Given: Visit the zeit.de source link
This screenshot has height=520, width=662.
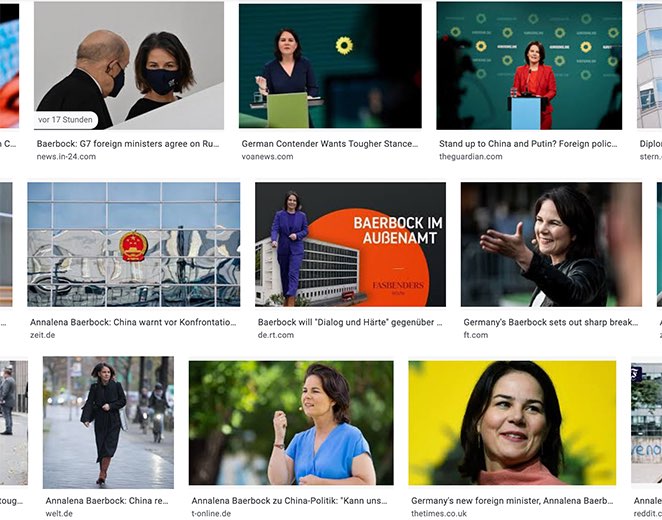Looking at the screenshot, I should 43,335.
